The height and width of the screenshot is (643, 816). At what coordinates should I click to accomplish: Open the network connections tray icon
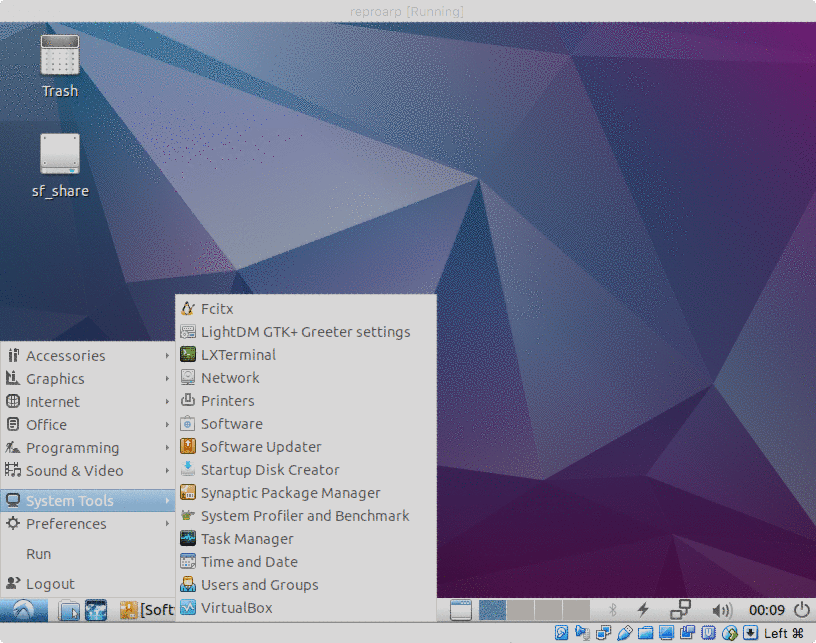click(680, 610)
